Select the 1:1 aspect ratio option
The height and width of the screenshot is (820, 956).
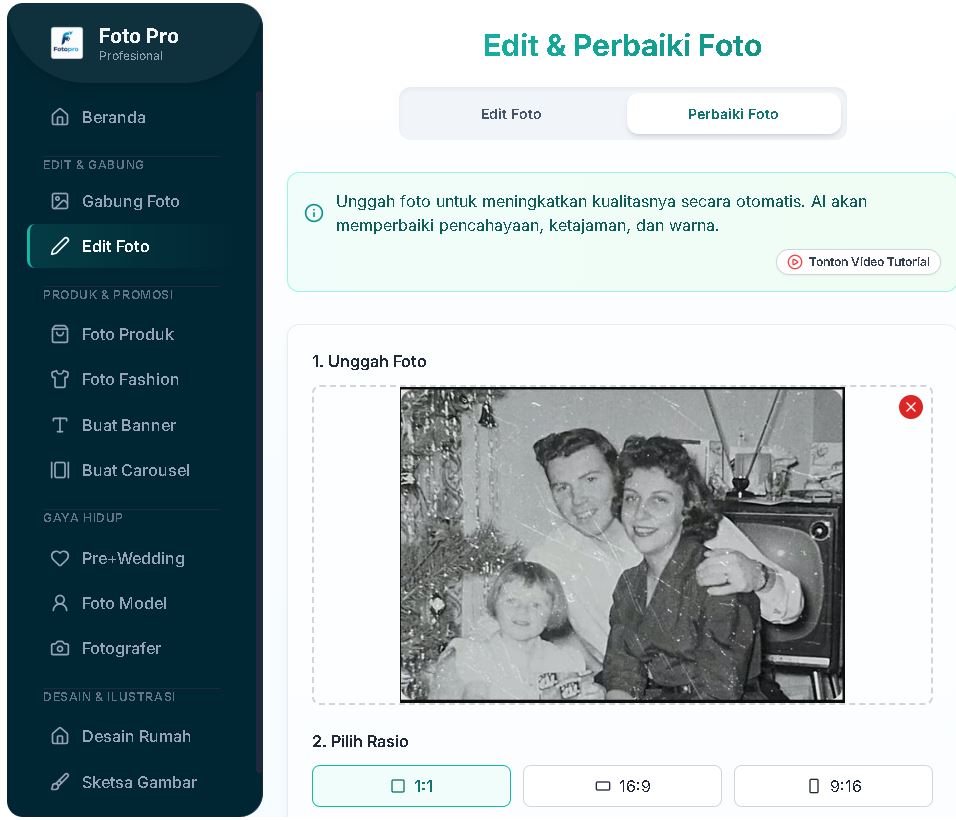pos(411,786)
